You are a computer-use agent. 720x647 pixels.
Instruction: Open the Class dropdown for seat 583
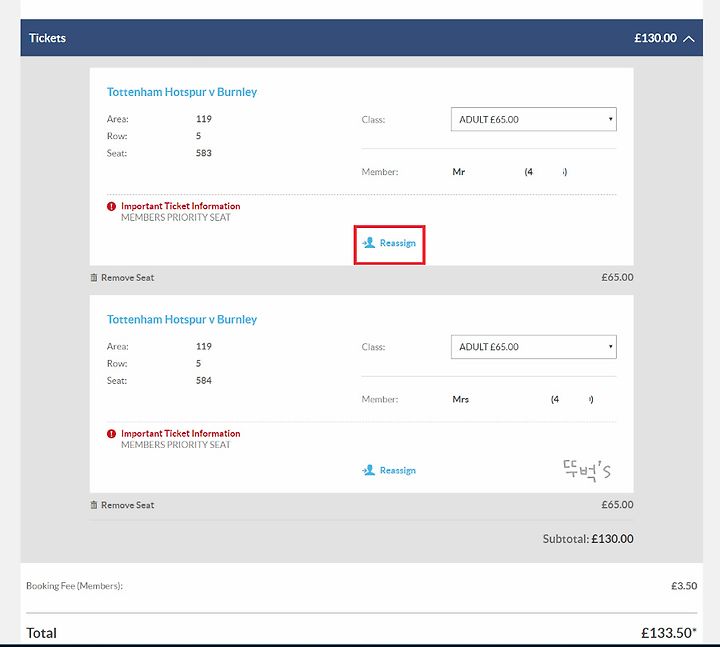(534, 119)
